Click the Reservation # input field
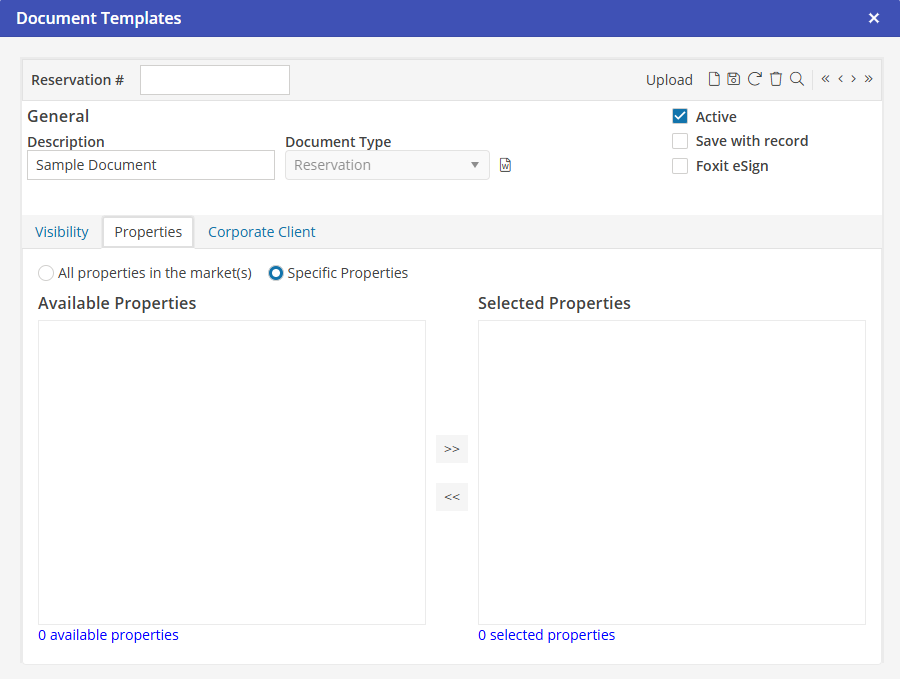The image size is (900, 679). click(215, 80)
